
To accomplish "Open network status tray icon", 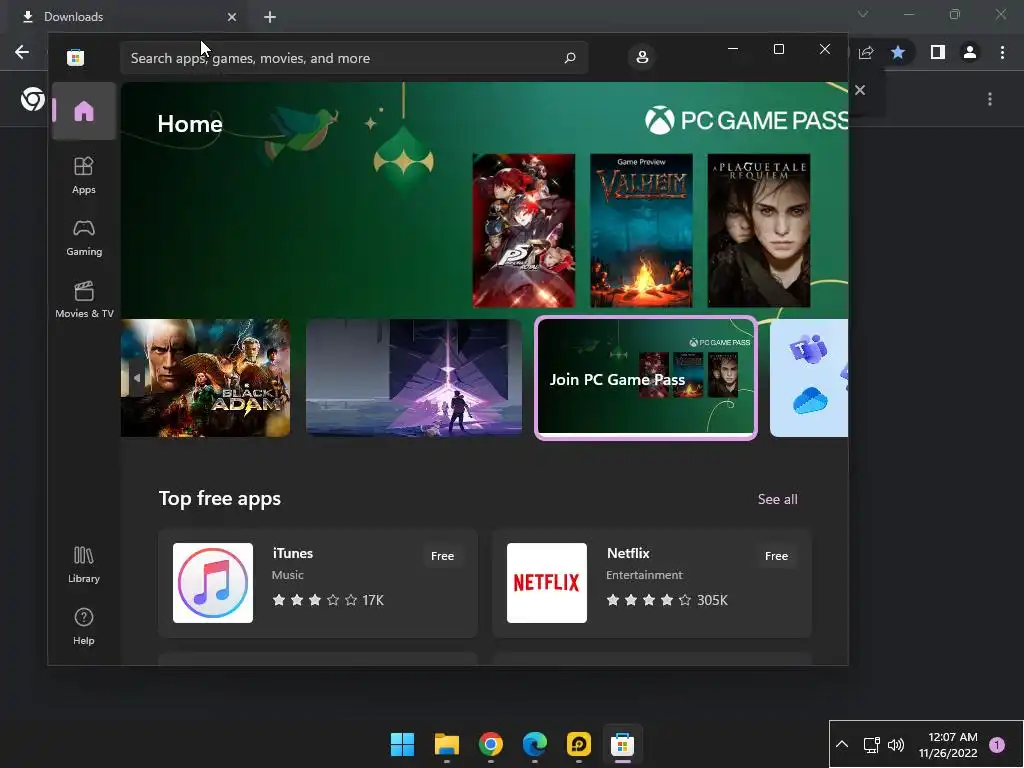I will (871, 744).
